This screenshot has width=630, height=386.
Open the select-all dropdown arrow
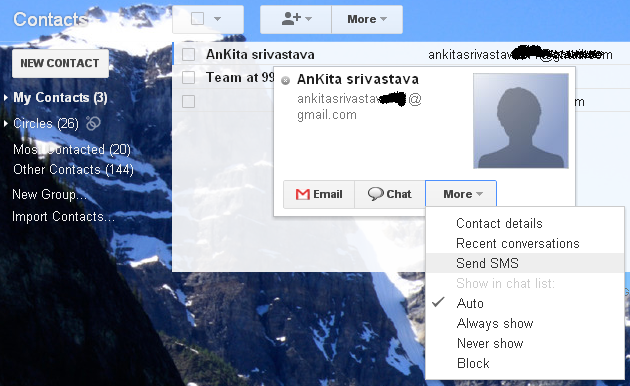coord(217,19)
